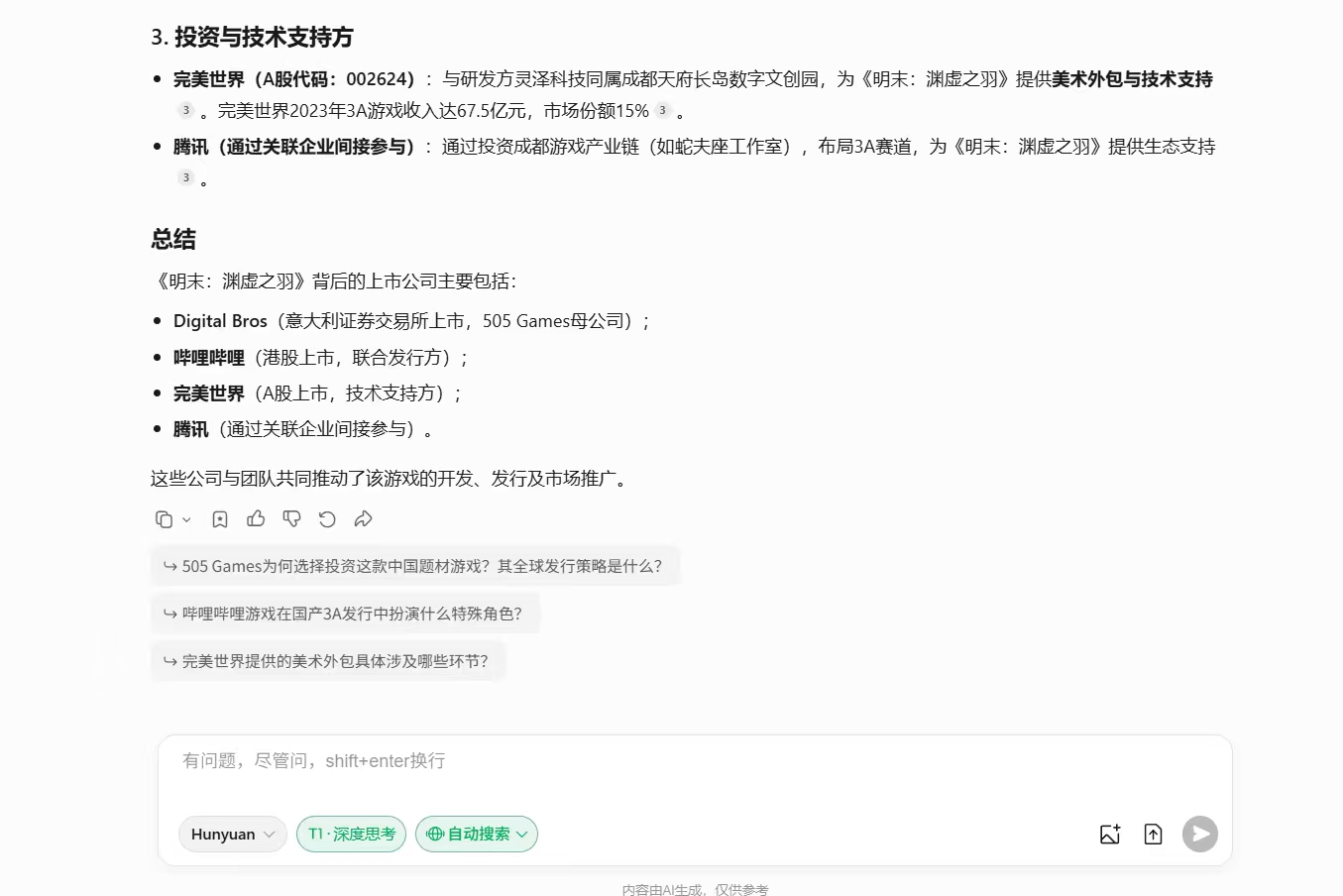
Task: Share the answer using the share arrow
Action: click(364, 518)
